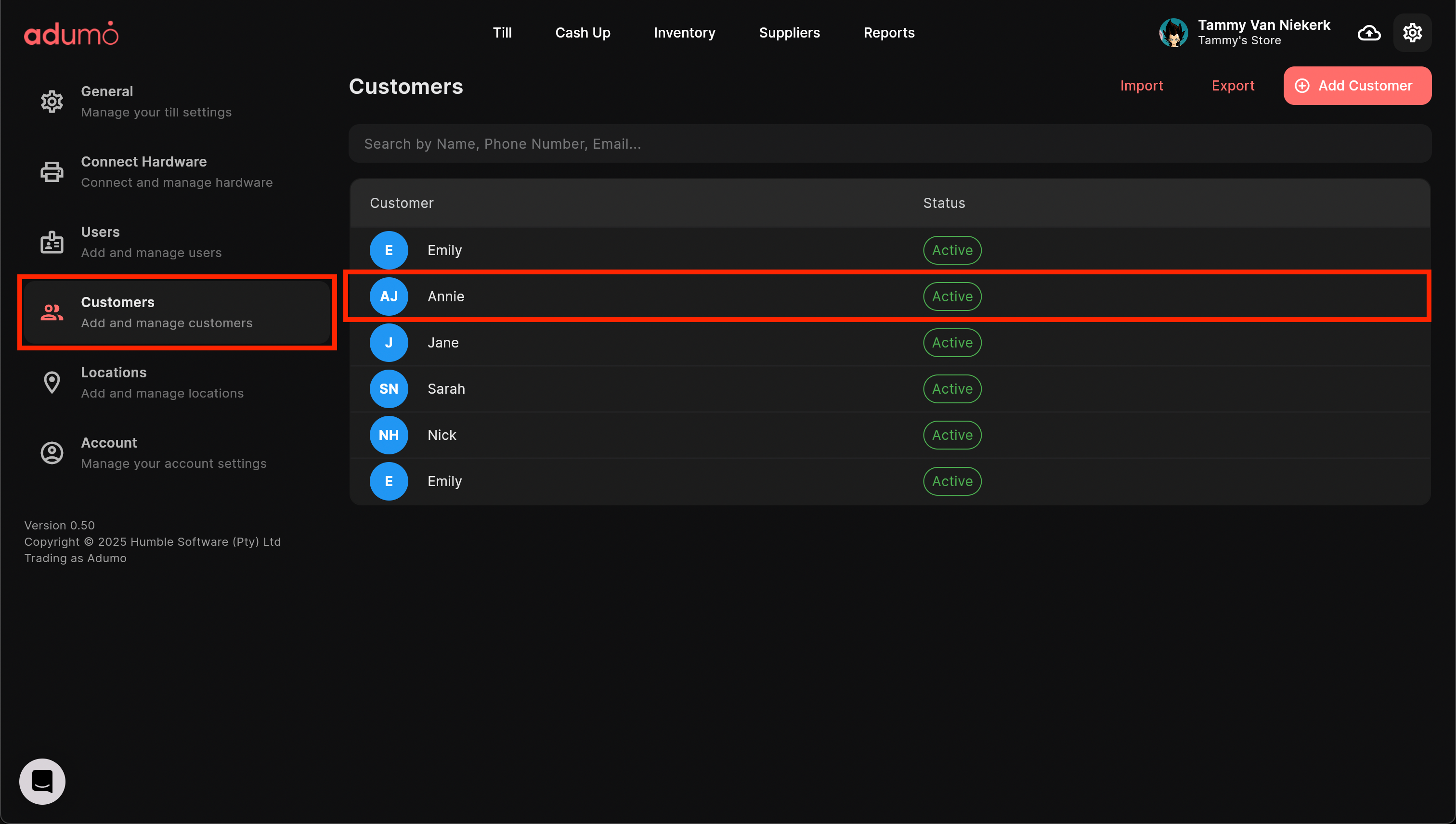This screenshot has width=1456, height=824.
Task: Click the plus icon in Add Customer
Action: (x=1302, y=86)
